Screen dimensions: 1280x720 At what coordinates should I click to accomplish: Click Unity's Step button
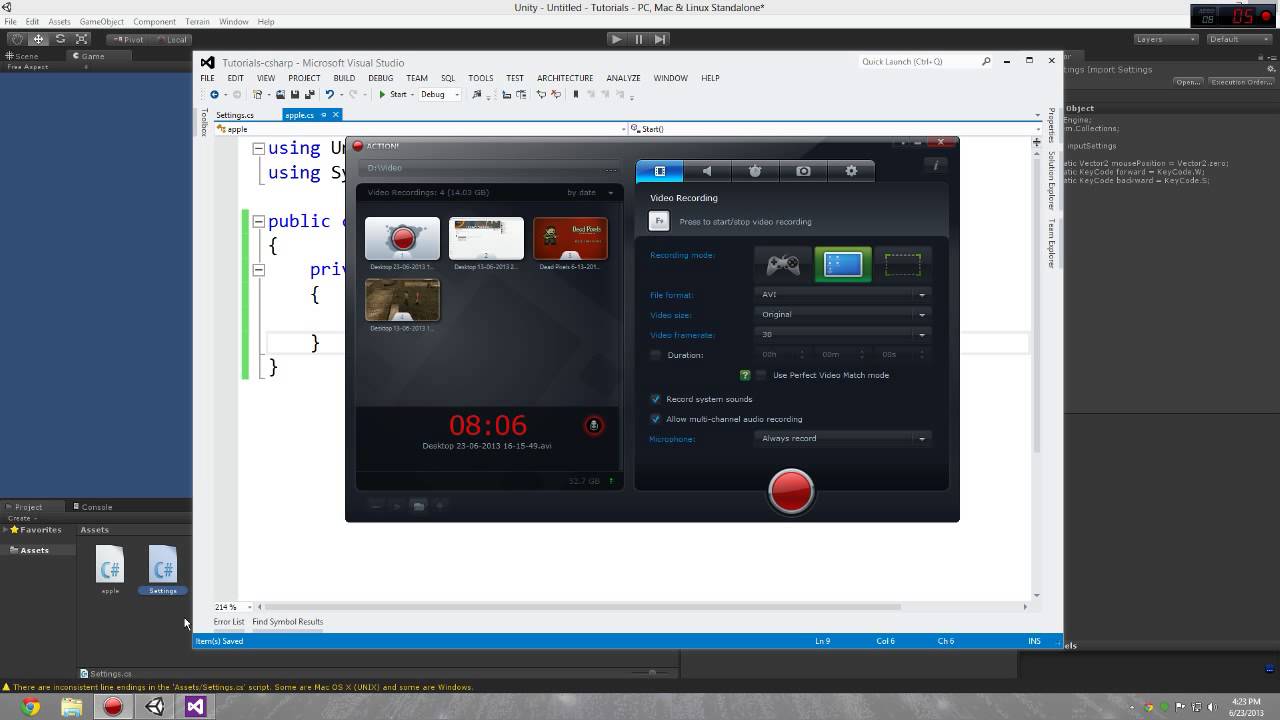click(x=660, y=39)
